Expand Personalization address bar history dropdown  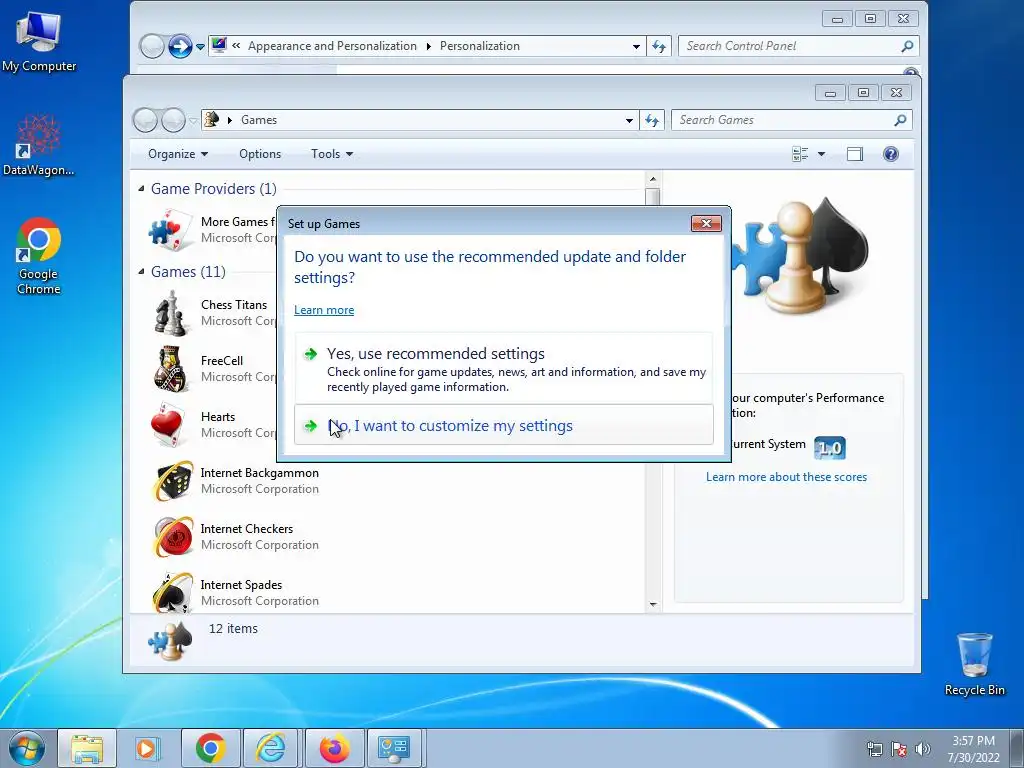coord(636,46)
